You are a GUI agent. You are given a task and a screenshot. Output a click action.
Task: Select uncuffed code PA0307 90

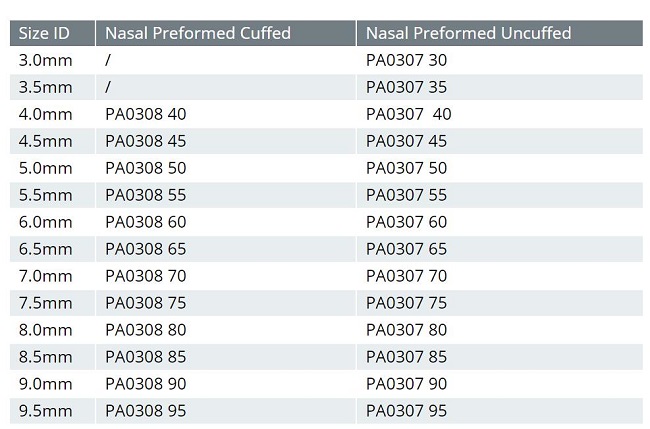407,384
